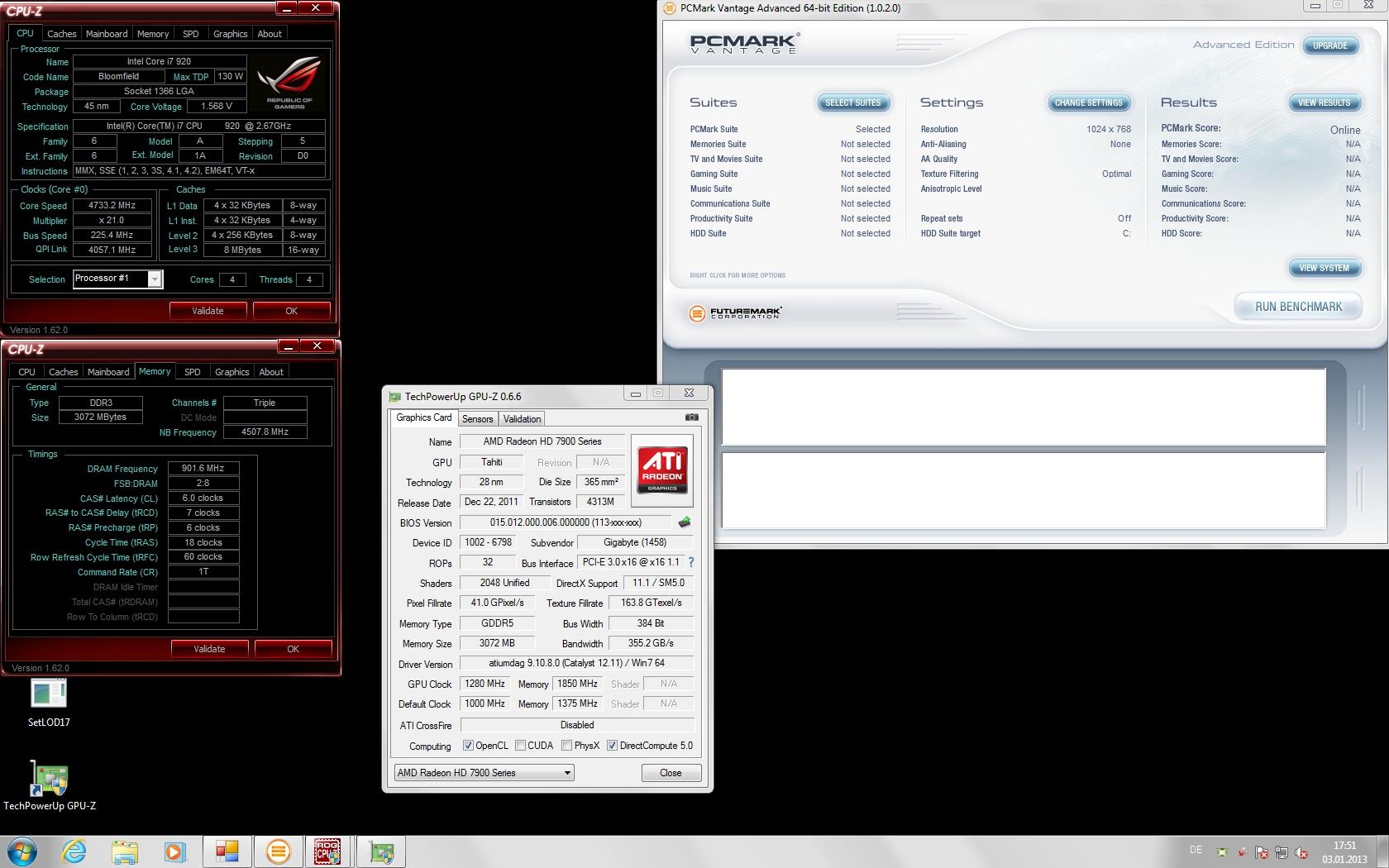Open the Processor #1 selection dropdown
The image size is (1389, 868).
(118, 279)
